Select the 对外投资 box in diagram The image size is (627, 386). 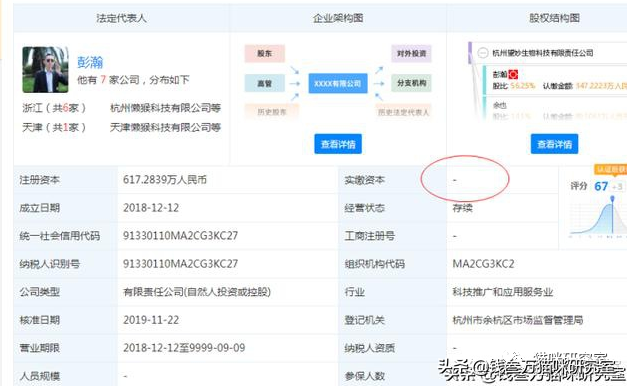[x=411, y=54]
